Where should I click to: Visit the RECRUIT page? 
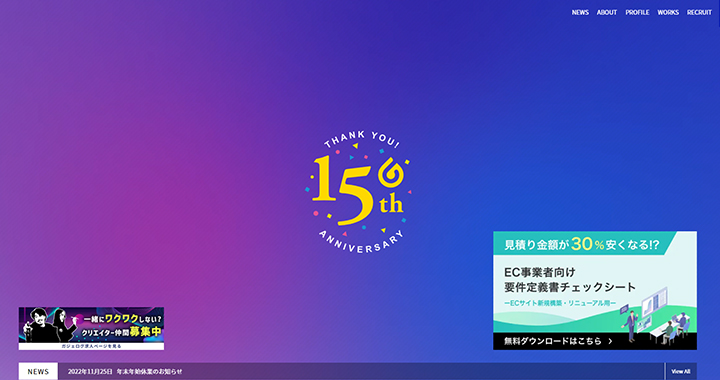pos(699,12)
